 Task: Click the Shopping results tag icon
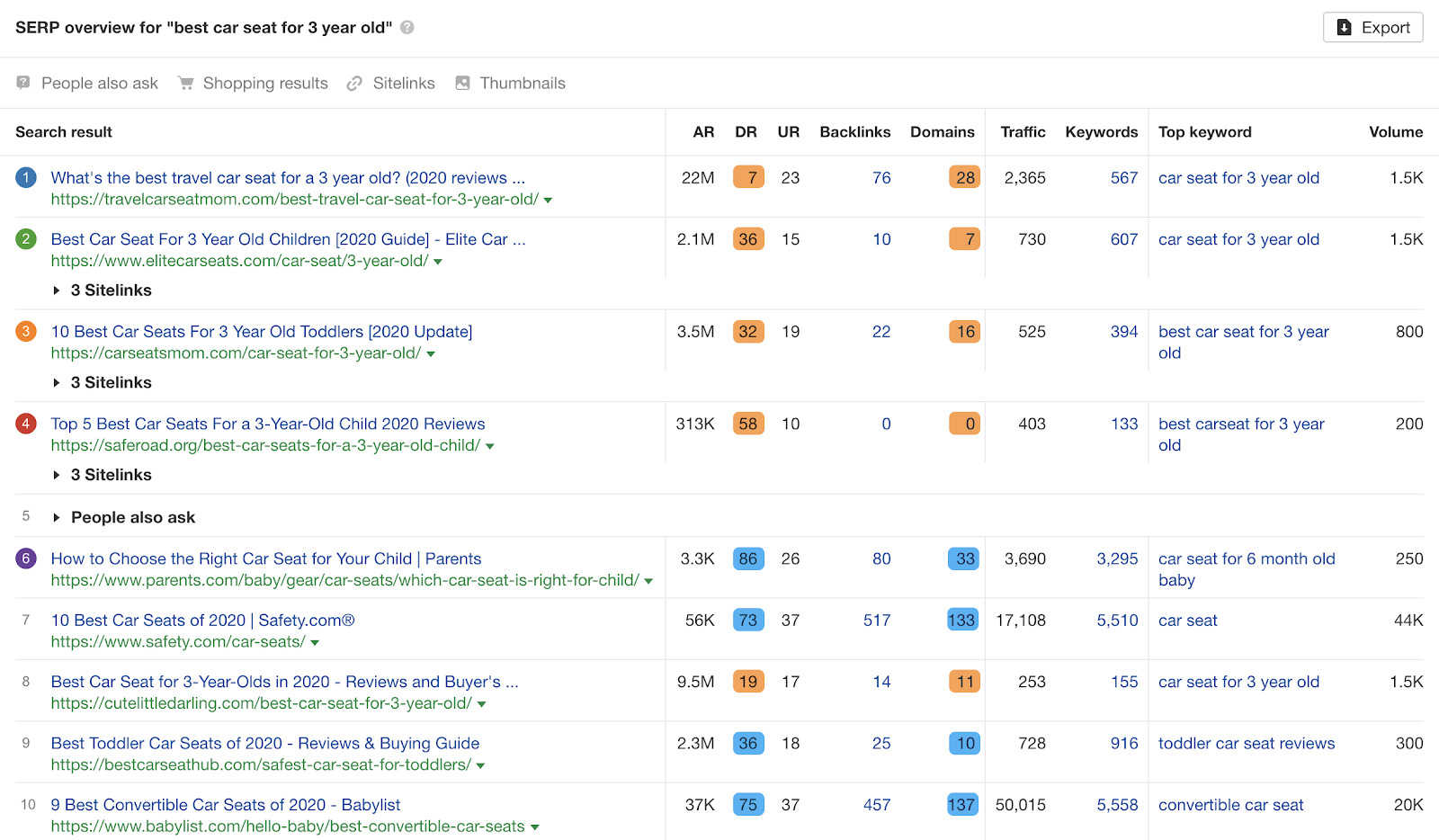pos(186,83)
